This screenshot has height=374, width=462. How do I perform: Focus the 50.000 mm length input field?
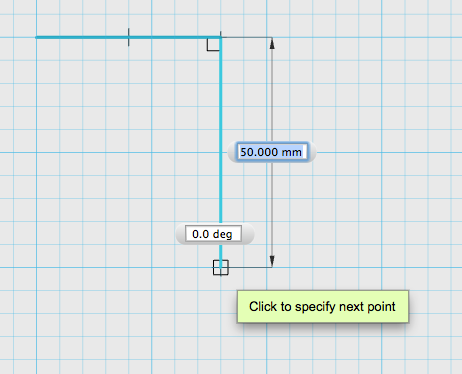[272, 152]
